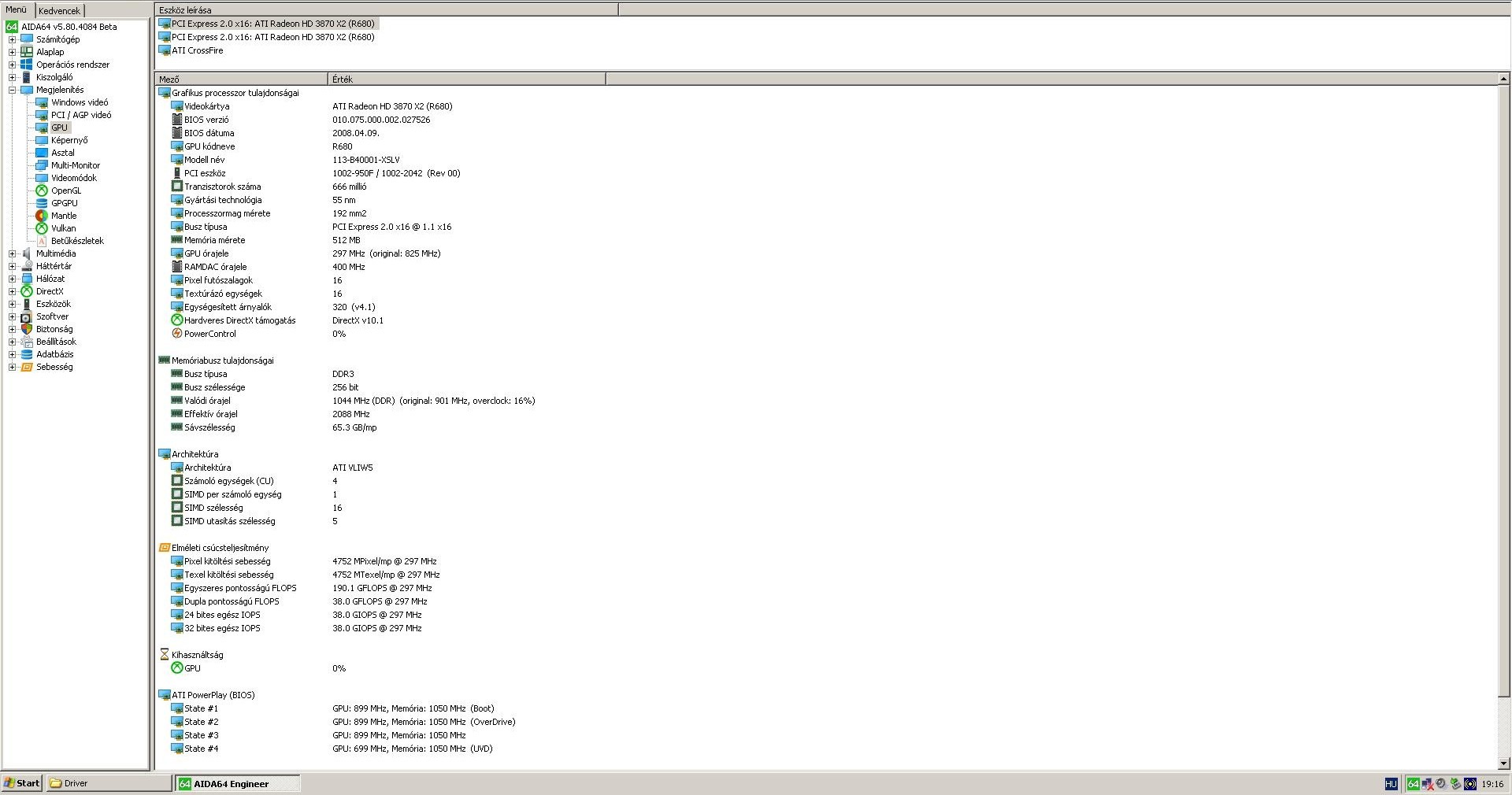Click the Hardveres DirectX támogatás icon

177,320
